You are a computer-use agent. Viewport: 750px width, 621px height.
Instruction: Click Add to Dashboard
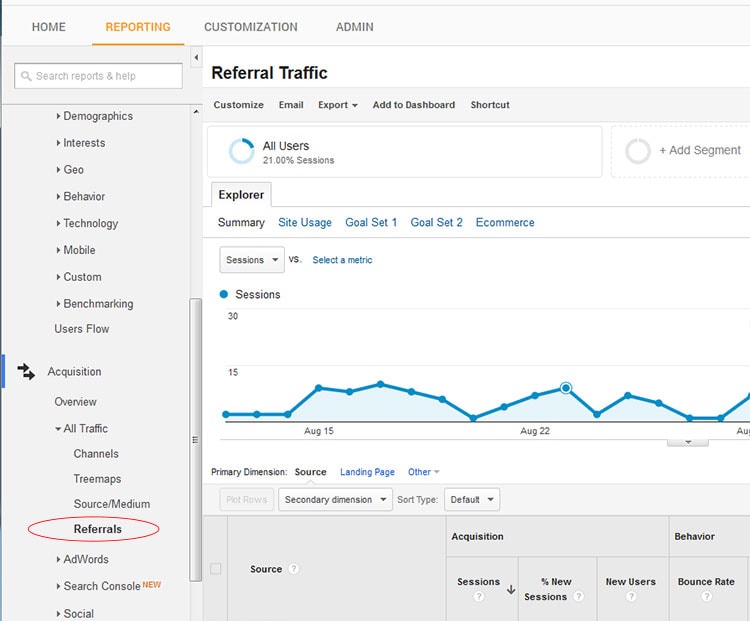click(x=414, y=105)
